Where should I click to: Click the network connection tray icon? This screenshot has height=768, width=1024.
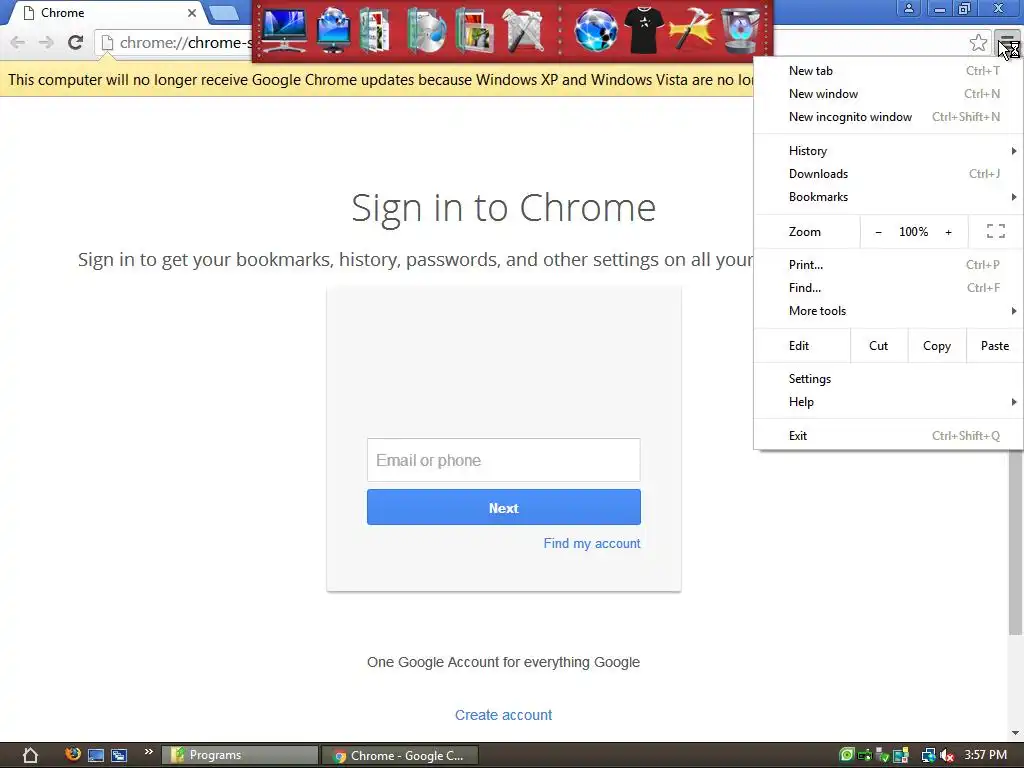coord(928,756)
